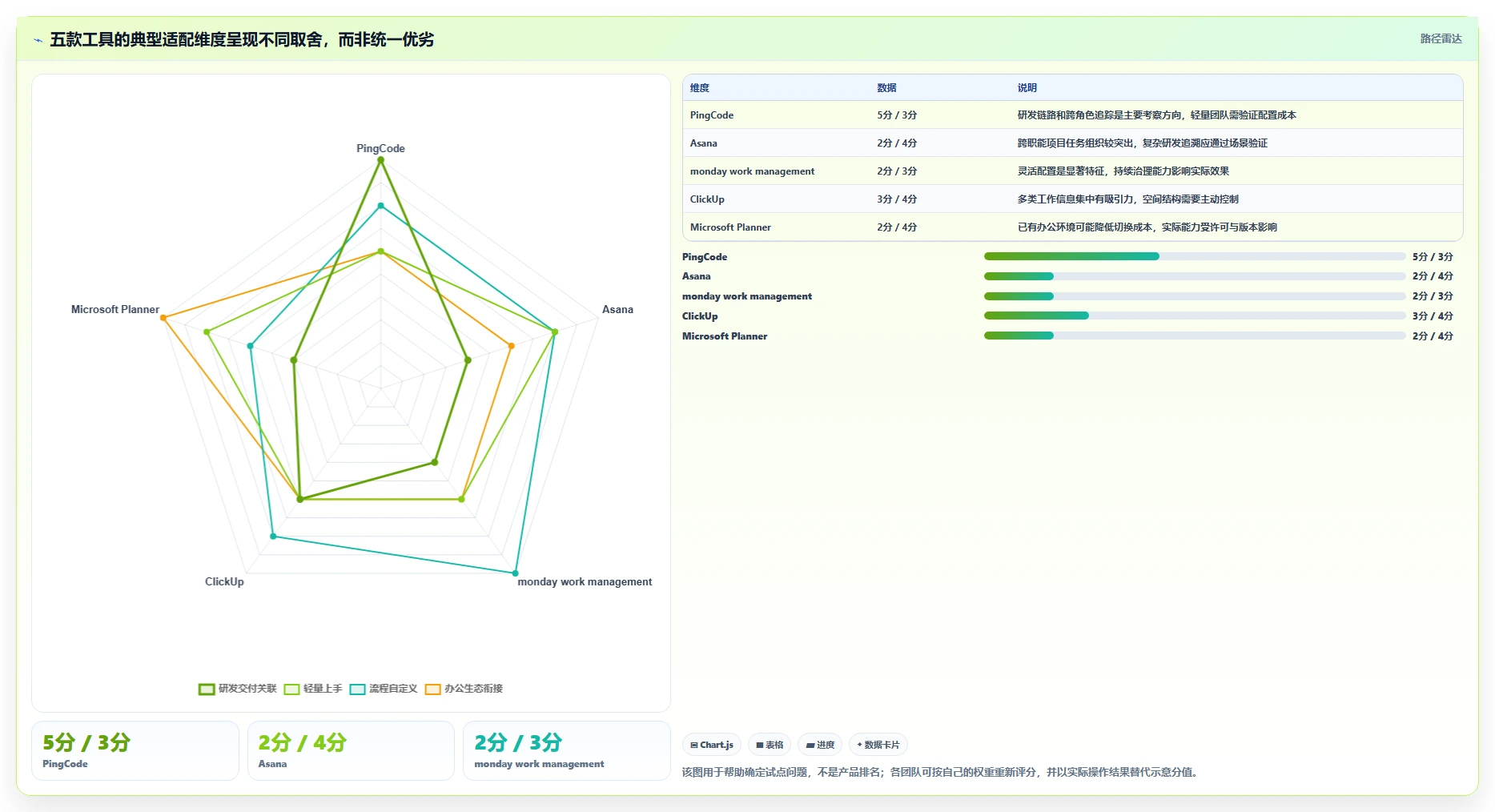Click the 表格 tag chip
This screenshot has height=812, width=1495.
[770, 745]
